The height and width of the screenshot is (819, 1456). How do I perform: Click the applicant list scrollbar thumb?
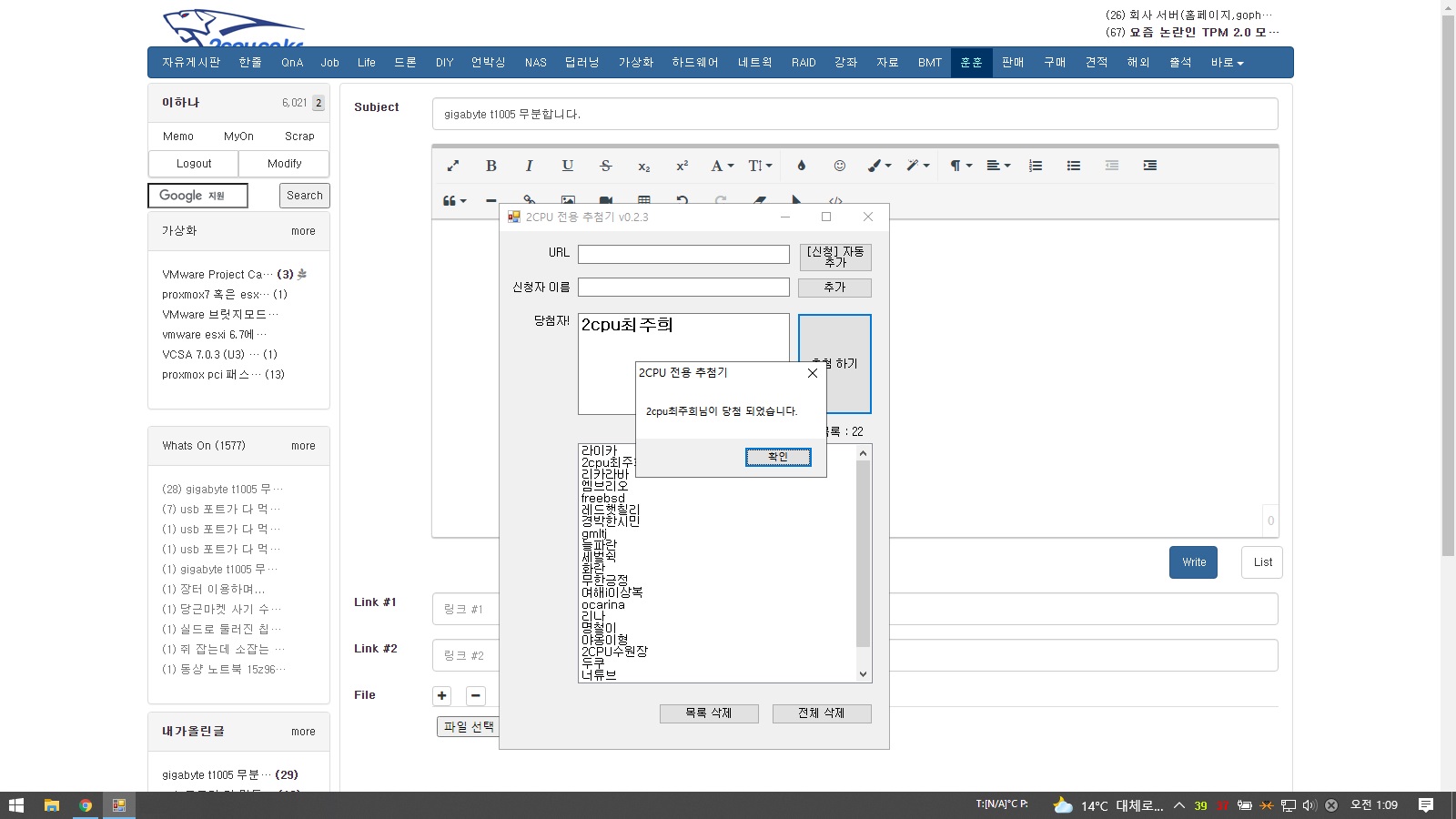pos(864,553)
